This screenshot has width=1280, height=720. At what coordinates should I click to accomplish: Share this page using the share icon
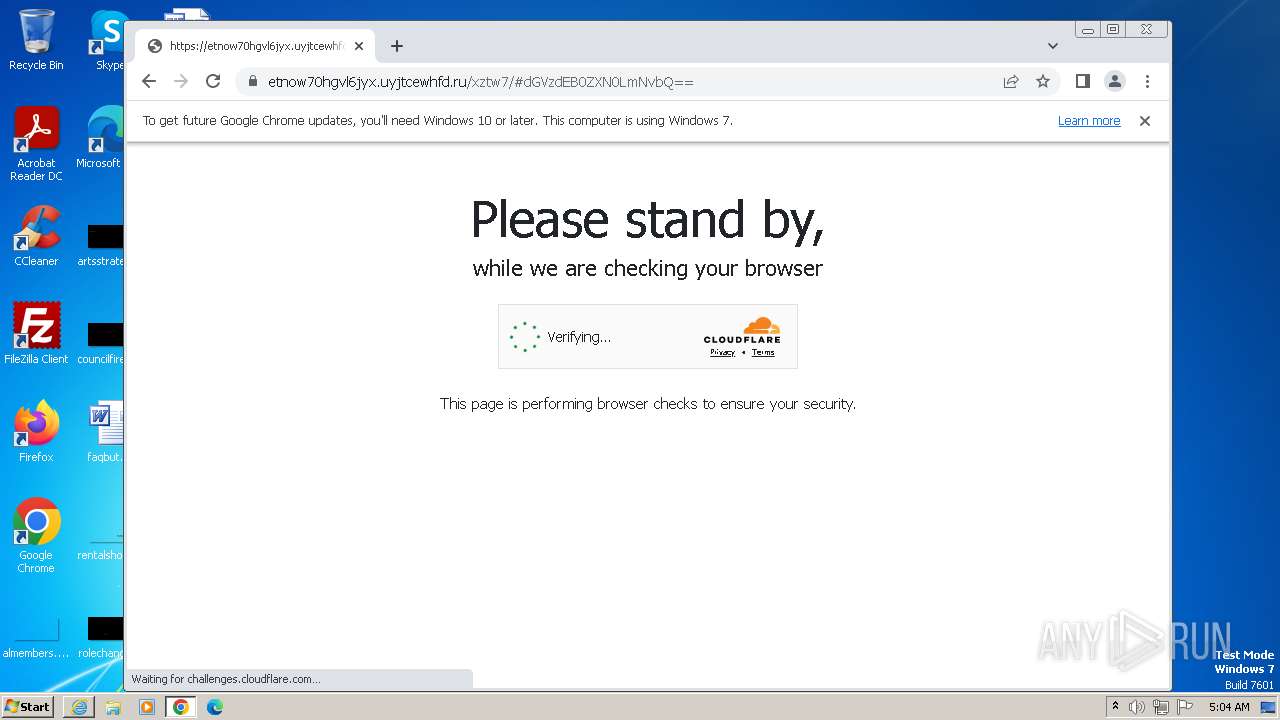tap(1011, 81)
